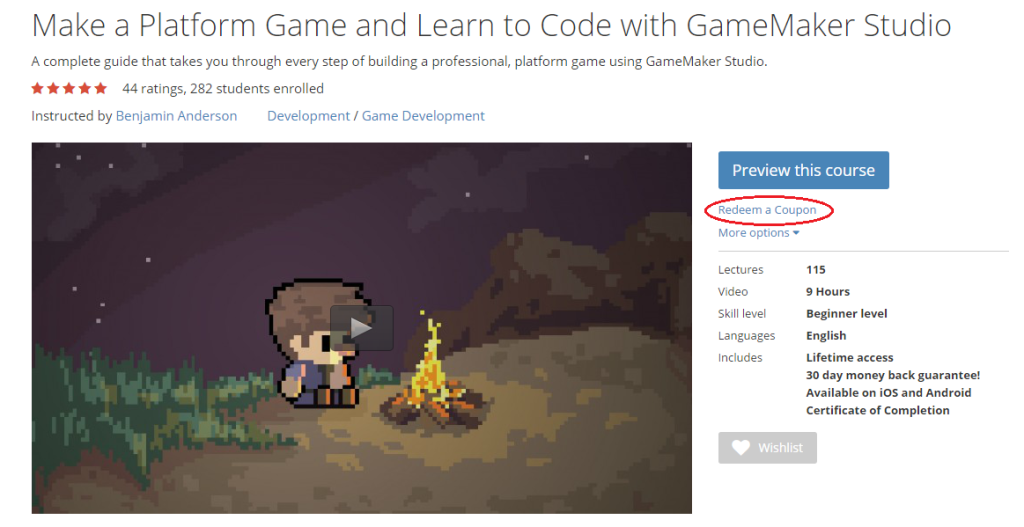
Task: Click the Certificate of Completion text
Action: (878, 410)
